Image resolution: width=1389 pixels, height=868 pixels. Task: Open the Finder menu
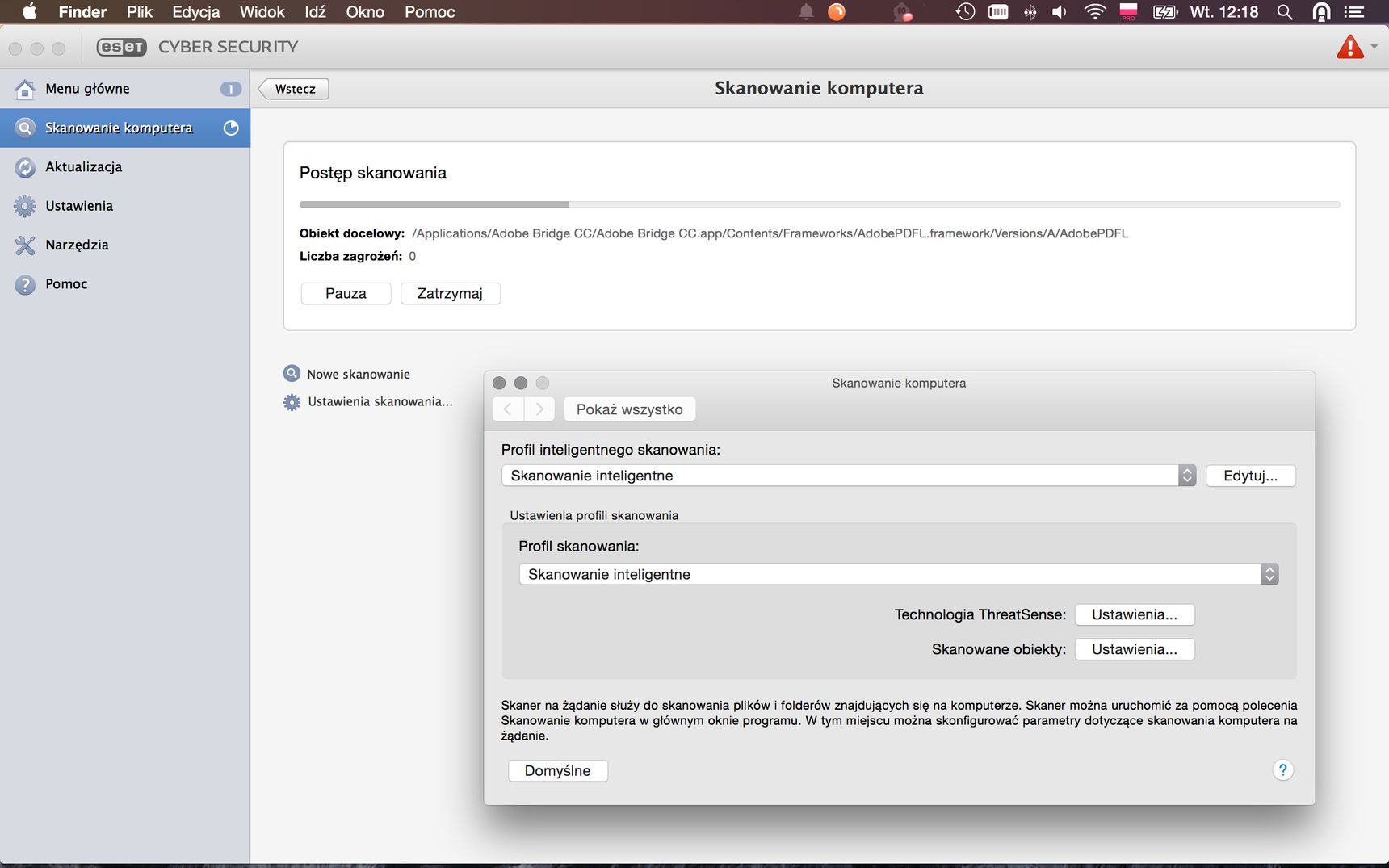click(82, 11)
